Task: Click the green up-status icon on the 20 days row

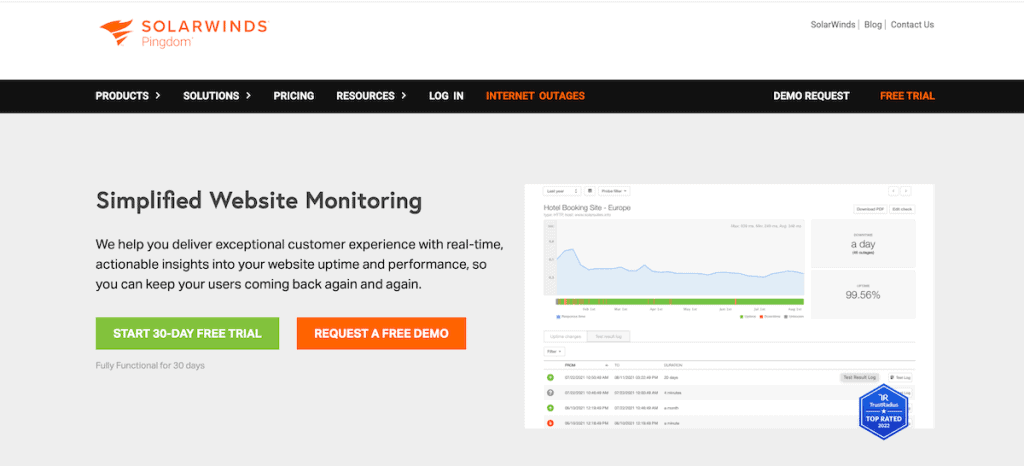Action: 550,377
